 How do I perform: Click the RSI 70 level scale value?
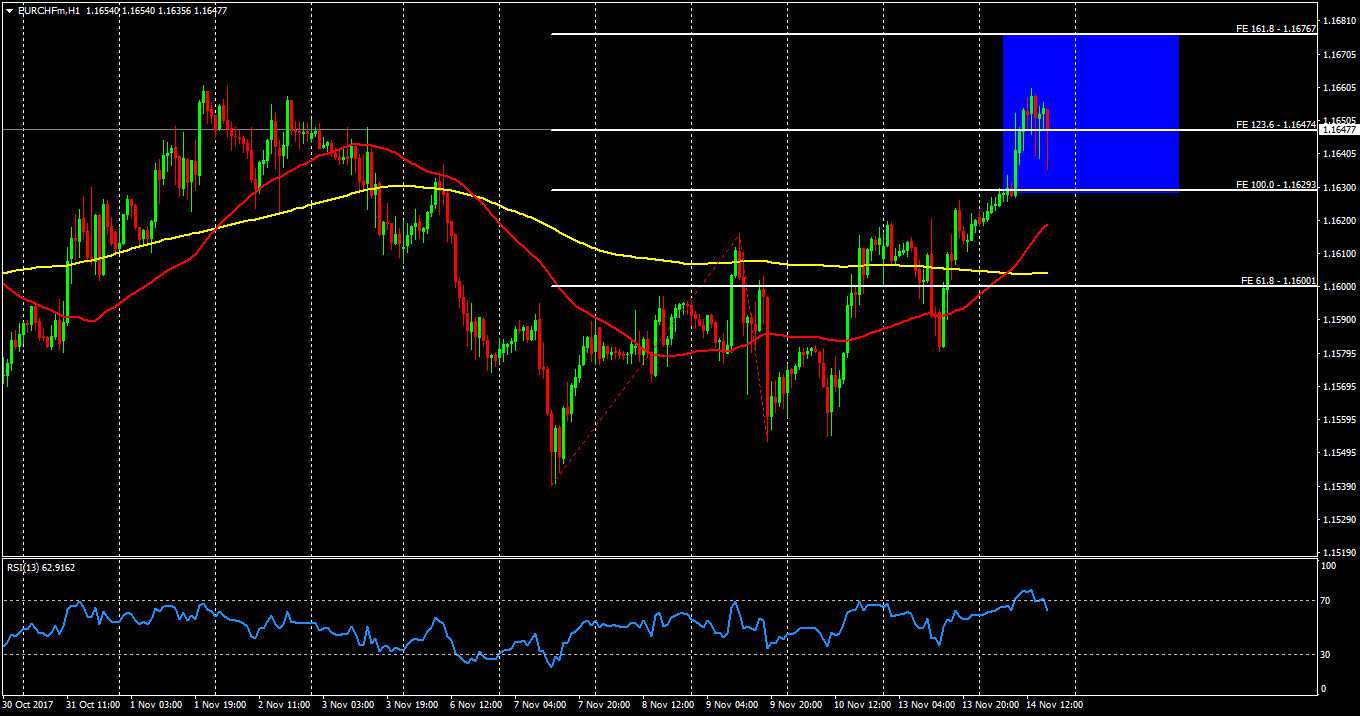tap(1325, 601)
